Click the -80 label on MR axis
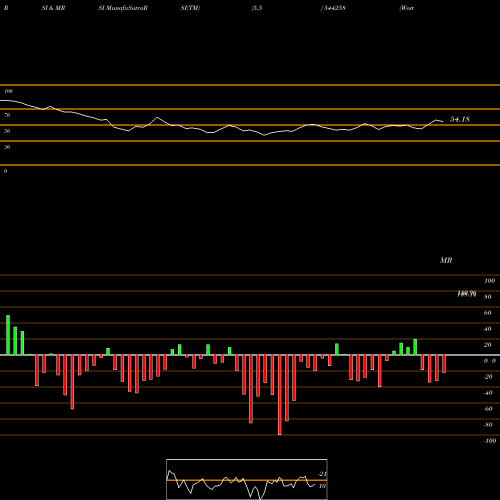The height and width of the screenshot is (500, 500). (x=488, y=425)
